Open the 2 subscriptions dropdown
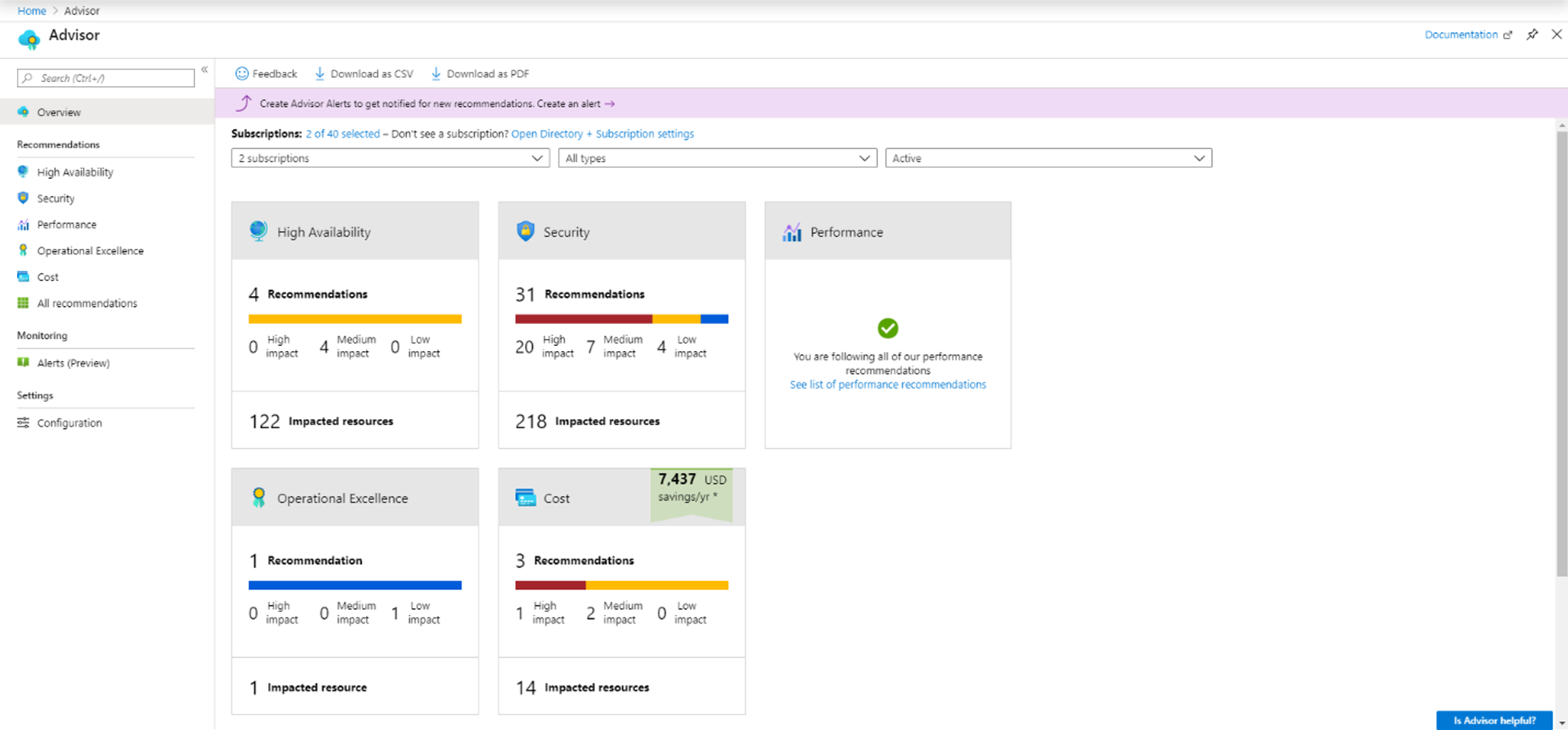This screenshot has height=730, width=1568. click(x=390, y=158)
